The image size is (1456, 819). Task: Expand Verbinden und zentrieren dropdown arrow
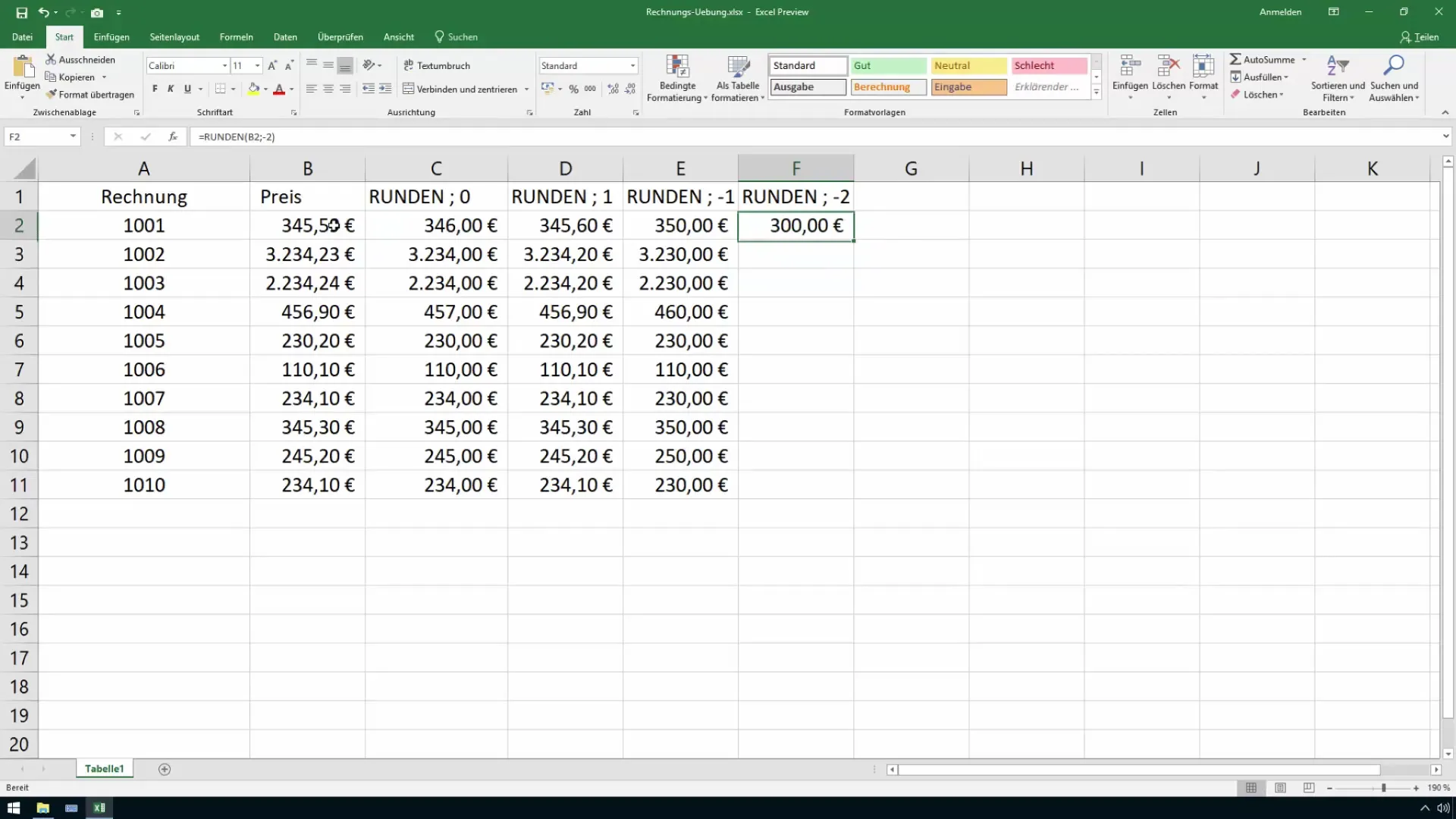[x=526, y=89]
